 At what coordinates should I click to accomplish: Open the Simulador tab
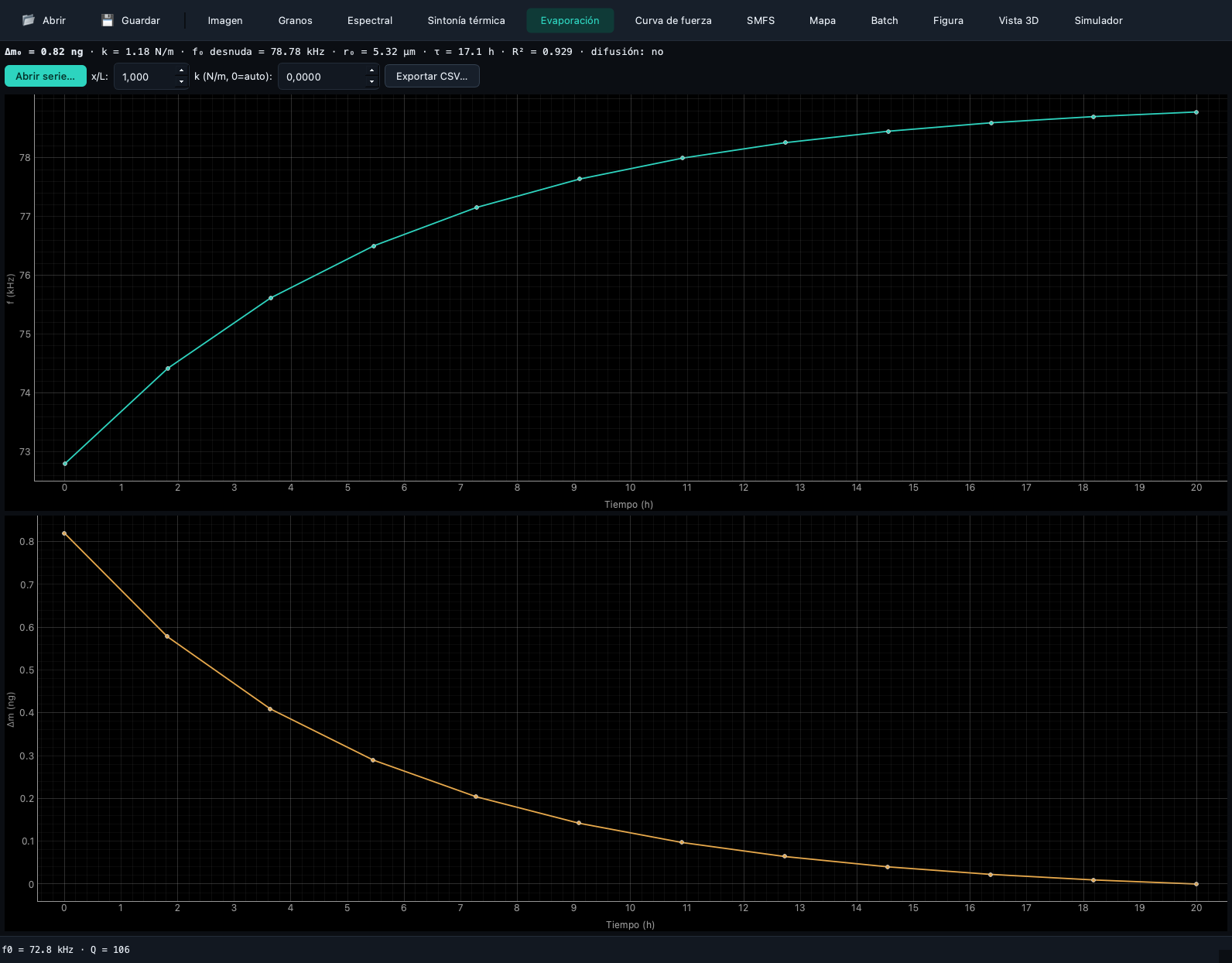1098,20
